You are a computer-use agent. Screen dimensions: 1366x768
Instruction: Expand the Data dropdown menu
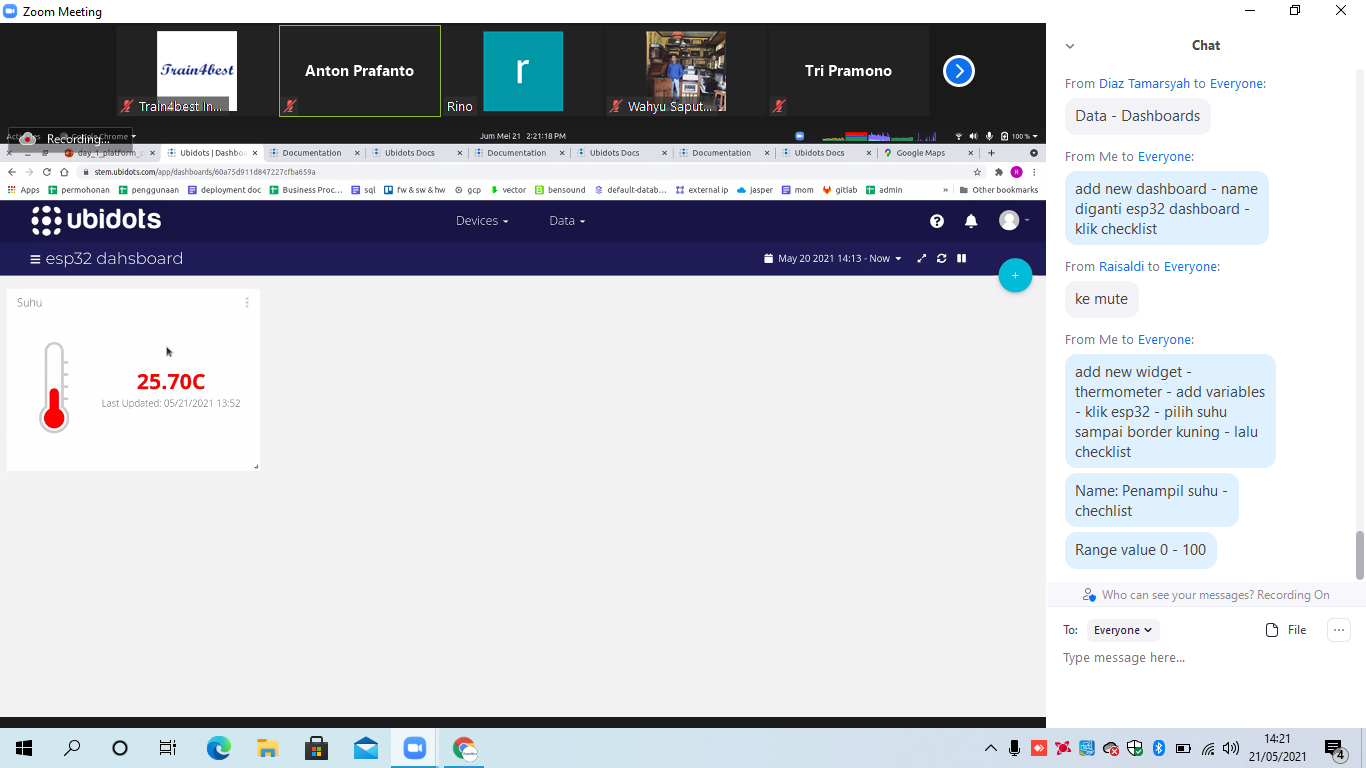click(x=566, y=221)
